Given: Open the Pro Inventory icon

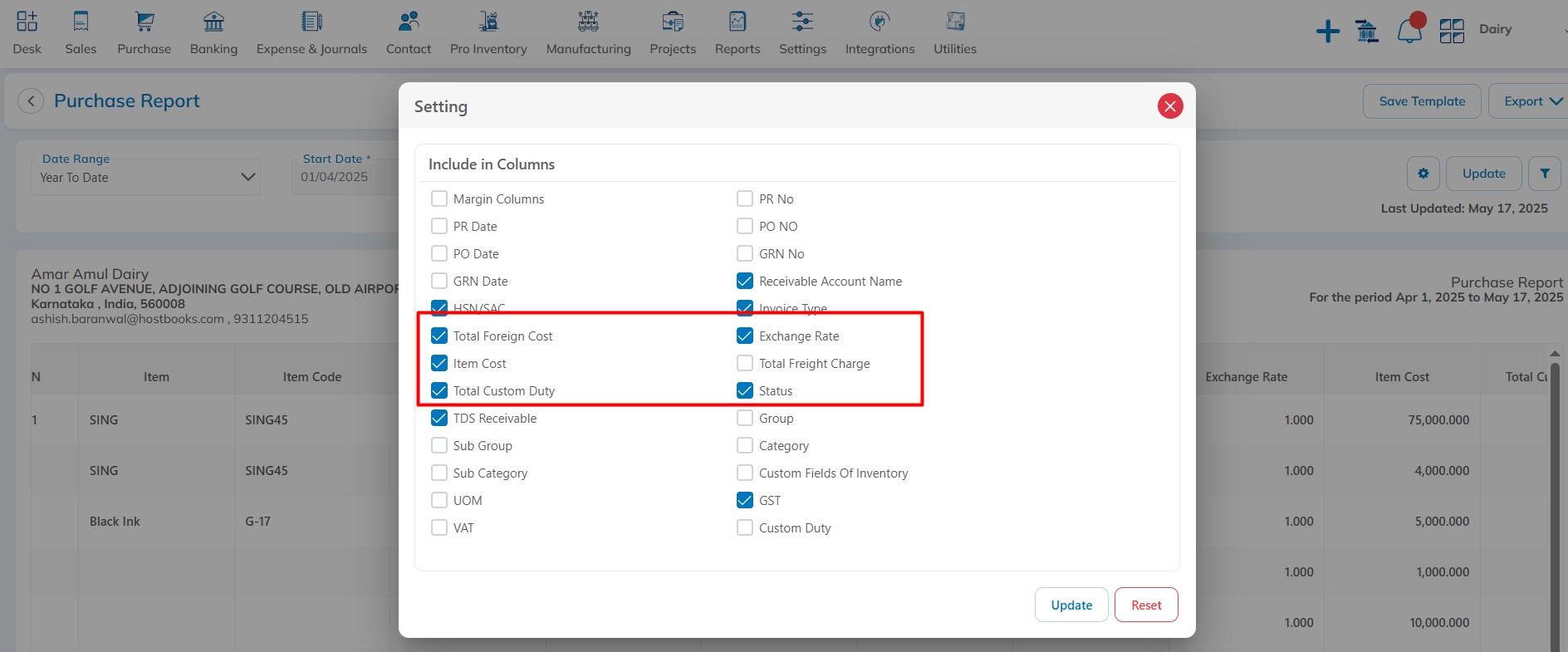Looking at the screenshot, I should tap(488, 21).
